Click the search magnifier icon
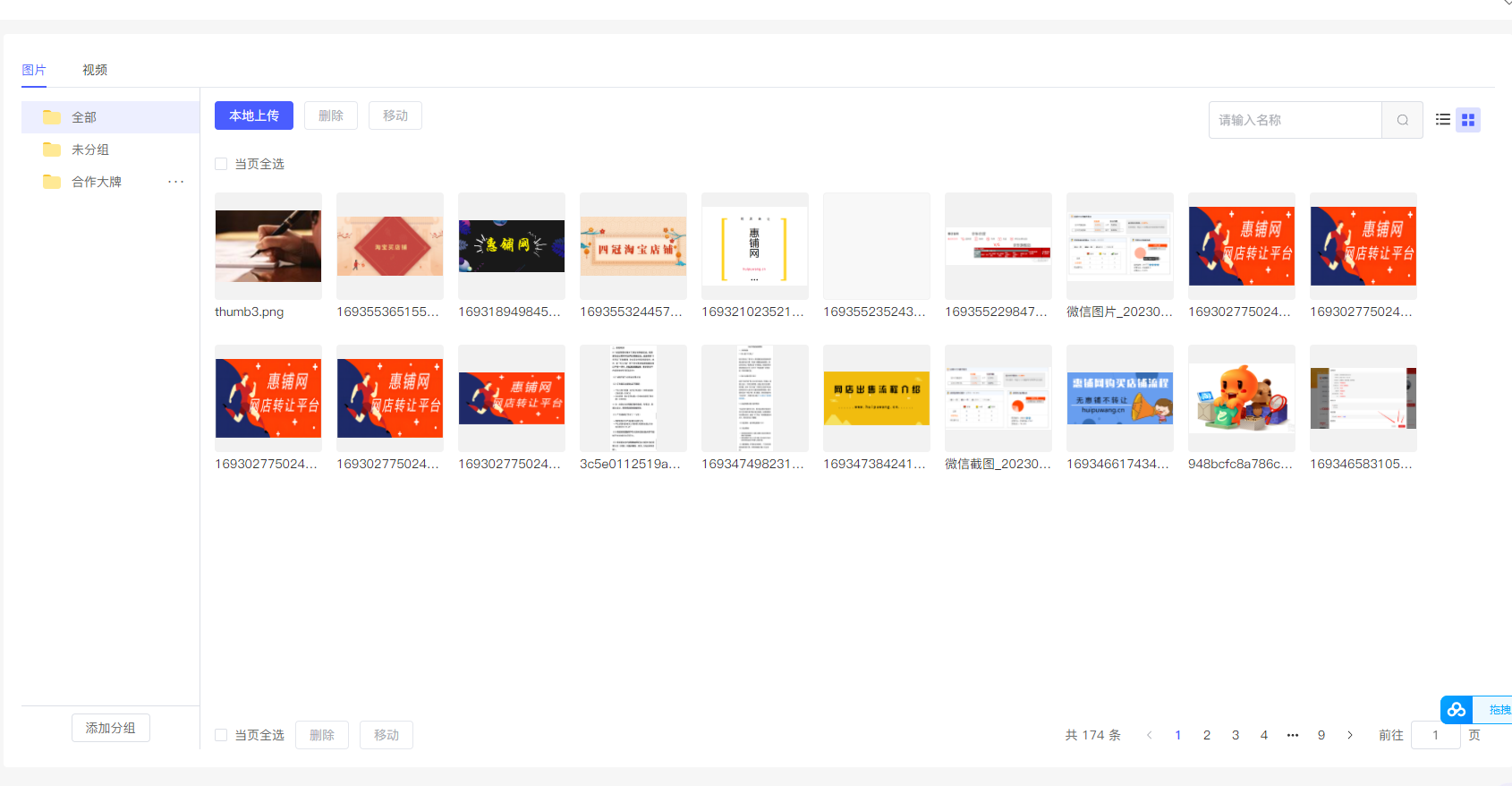The image size is (1512, 786). pos(1402,120)
